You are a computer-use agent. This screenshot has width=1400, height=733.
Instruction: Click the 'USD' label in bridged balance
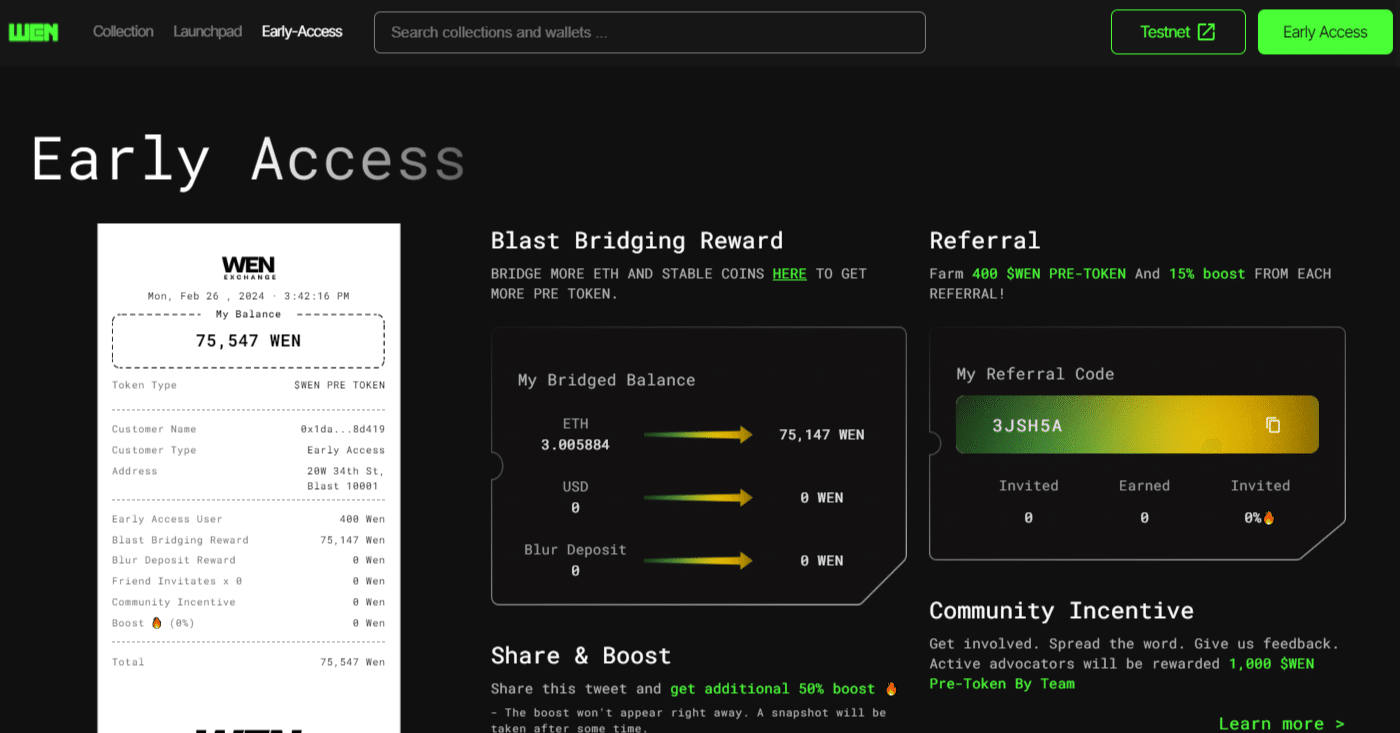pyautogui.click(x=575, y=487)
